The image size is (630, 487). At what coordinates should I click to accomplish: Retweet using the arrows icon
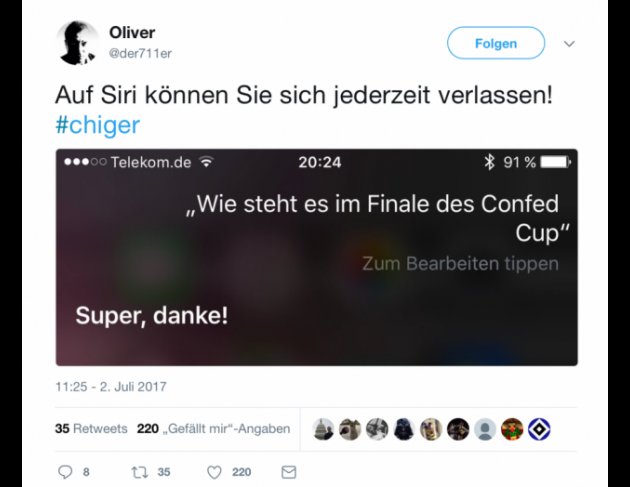[x=139, y=472]
